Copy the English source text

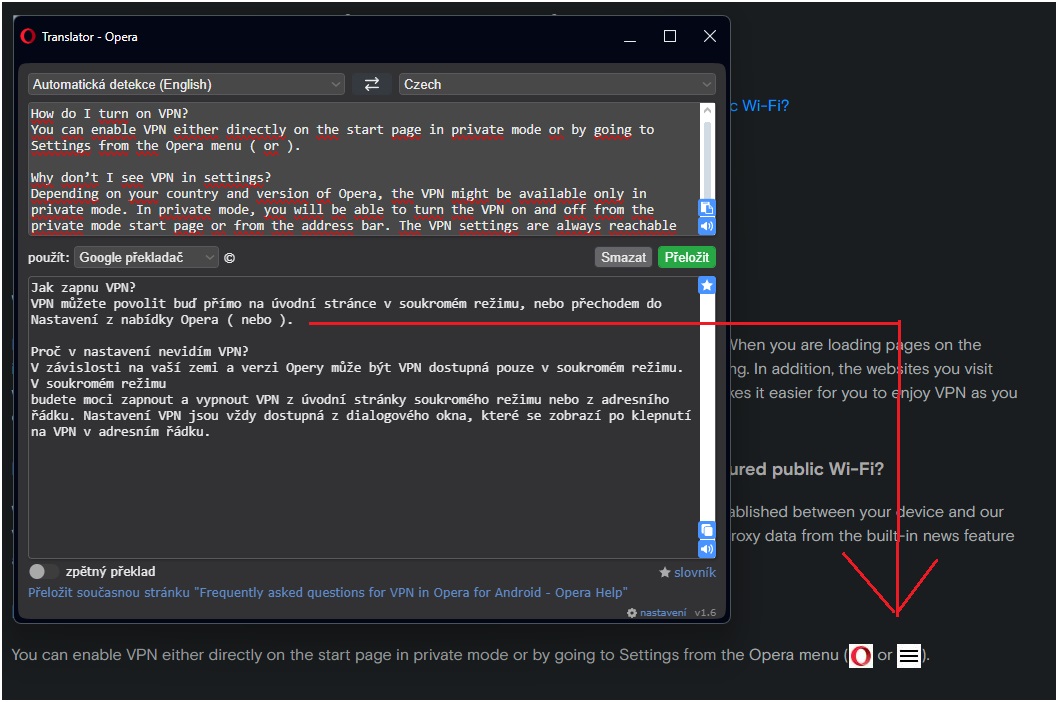tap(706, 208)
